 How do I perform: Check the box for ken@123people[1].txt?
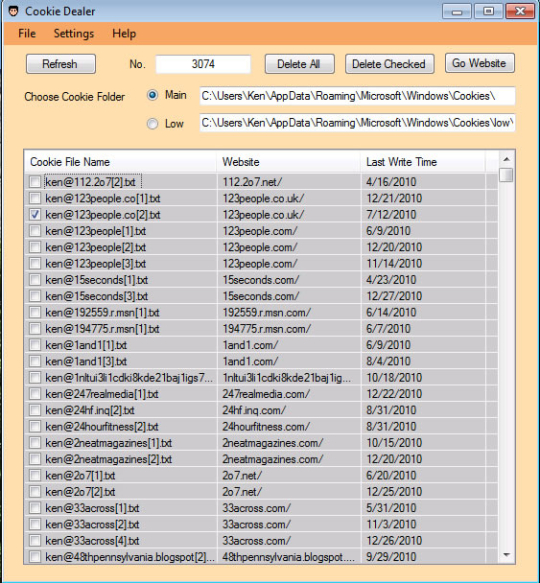pyautogui.click(x=35, y=231)
